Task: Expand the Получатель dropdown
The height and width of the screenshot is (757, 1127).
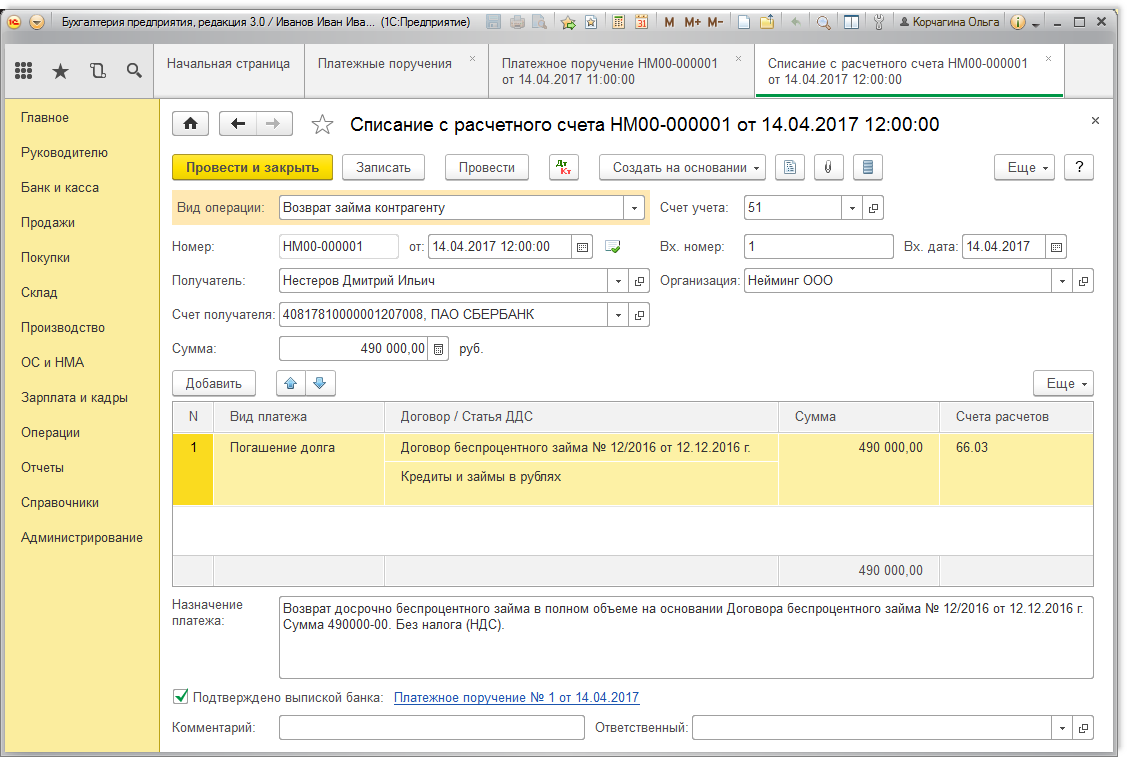Action: coord(618,281)
